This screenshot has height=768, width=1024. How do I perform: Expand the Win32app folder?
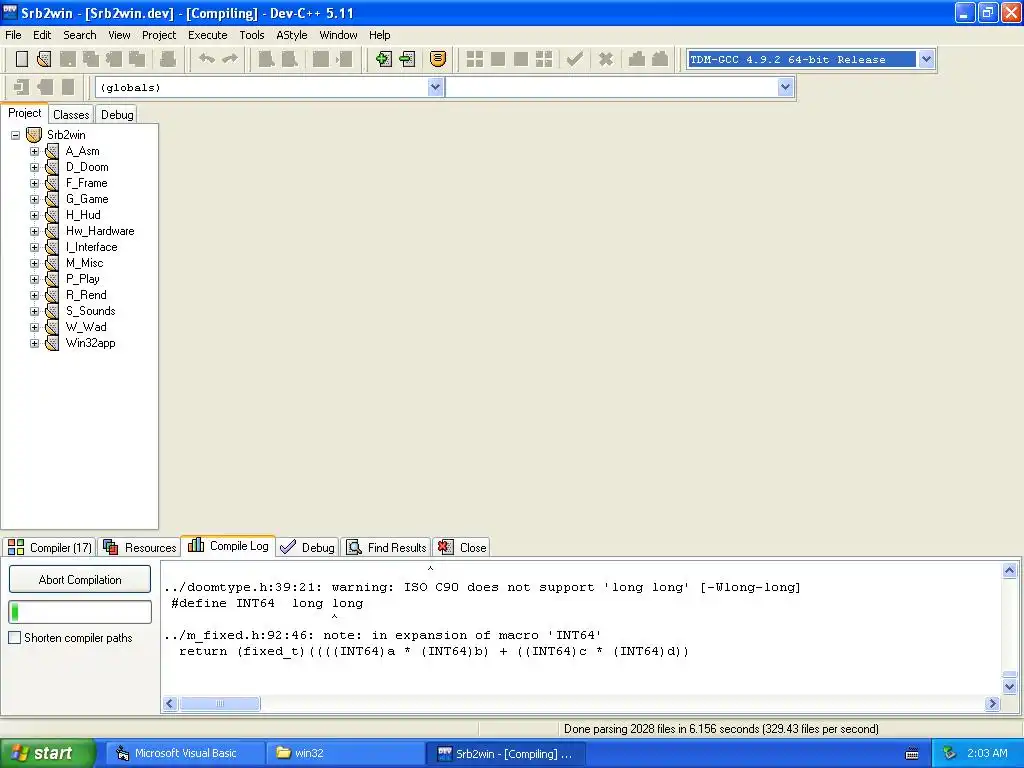click(x=35, y=343)
